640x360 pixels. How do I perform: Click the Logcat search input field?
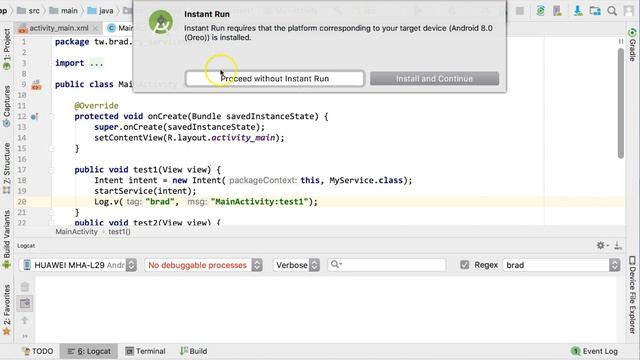[x=387, y=265]
